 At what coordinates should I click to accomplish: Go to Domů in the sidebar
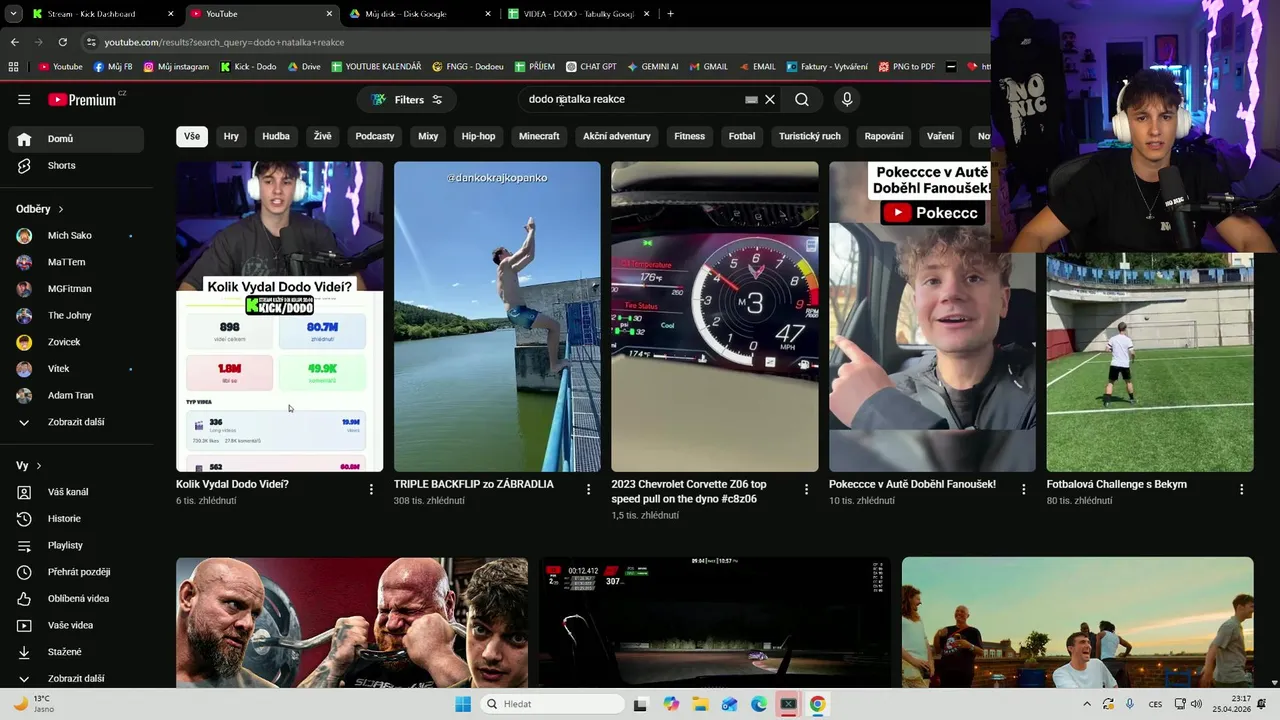(x=76, y=139)
